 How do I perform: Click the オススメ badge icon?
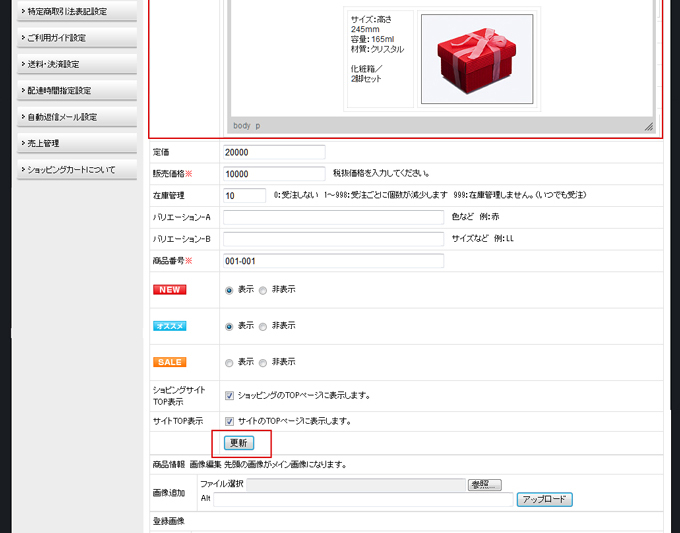(x=169, y=326)
